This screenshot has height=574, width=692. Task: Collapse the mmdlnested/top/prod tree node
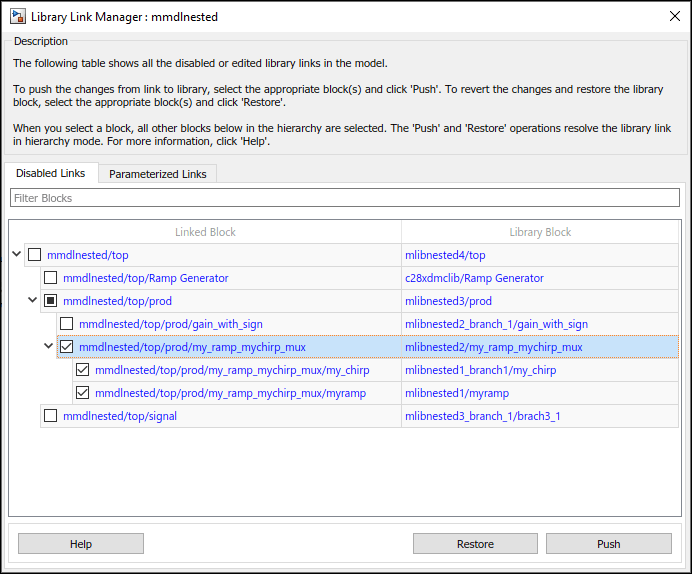(x=33, y=301)
